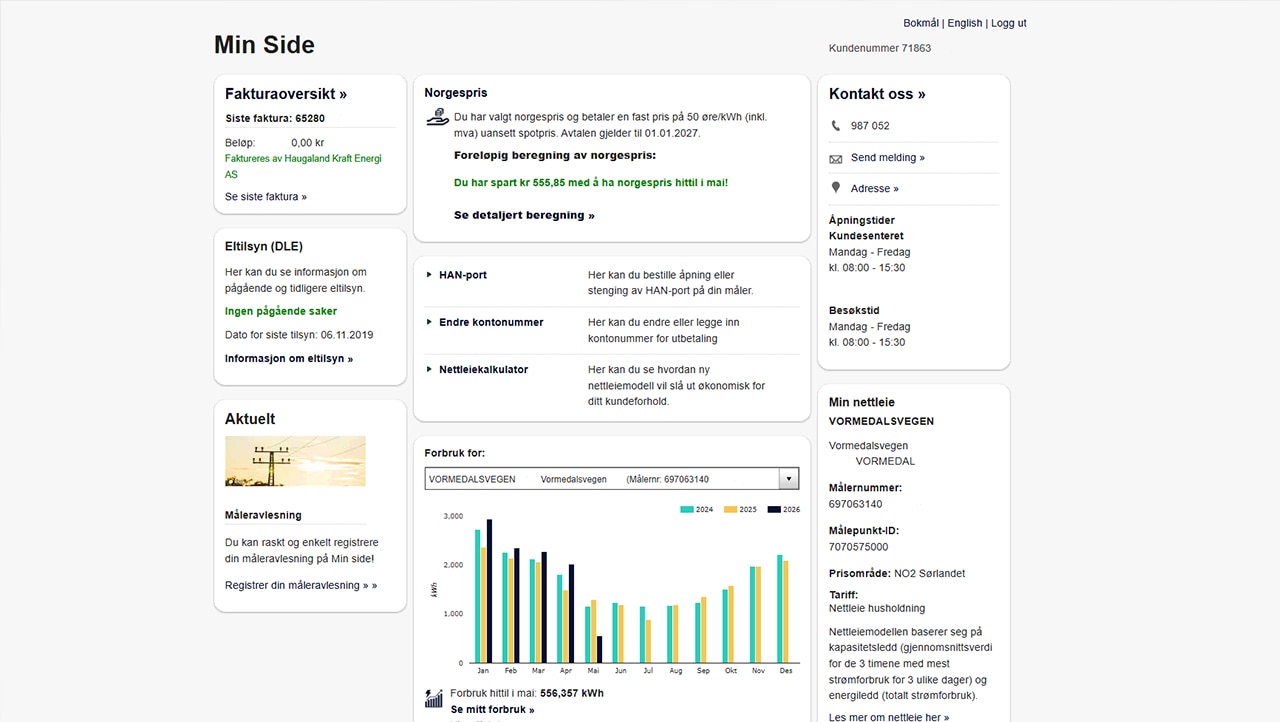Open Se siste faktura link

[266, 197]
